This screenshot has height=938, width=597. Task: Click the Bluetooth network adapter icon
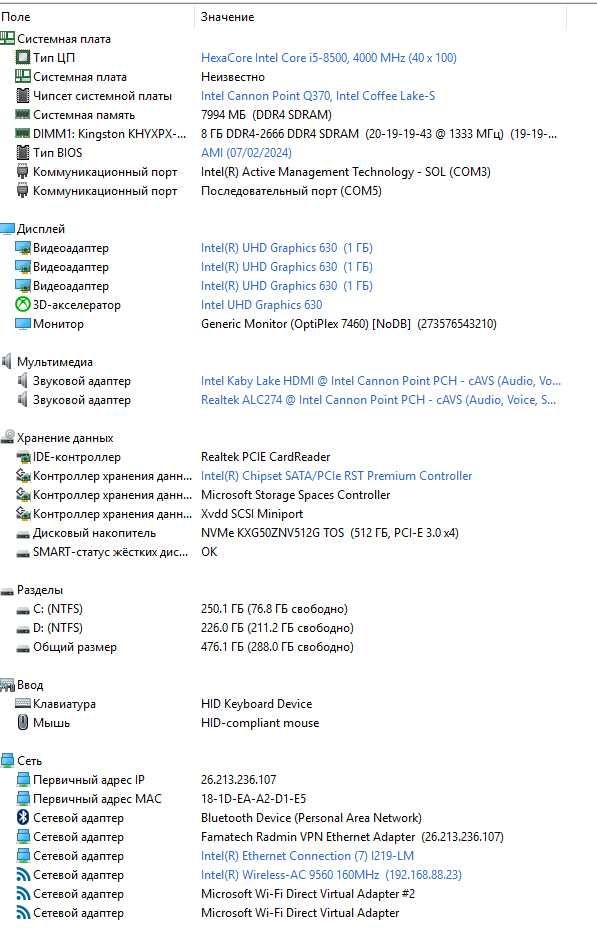click(23, 817)
